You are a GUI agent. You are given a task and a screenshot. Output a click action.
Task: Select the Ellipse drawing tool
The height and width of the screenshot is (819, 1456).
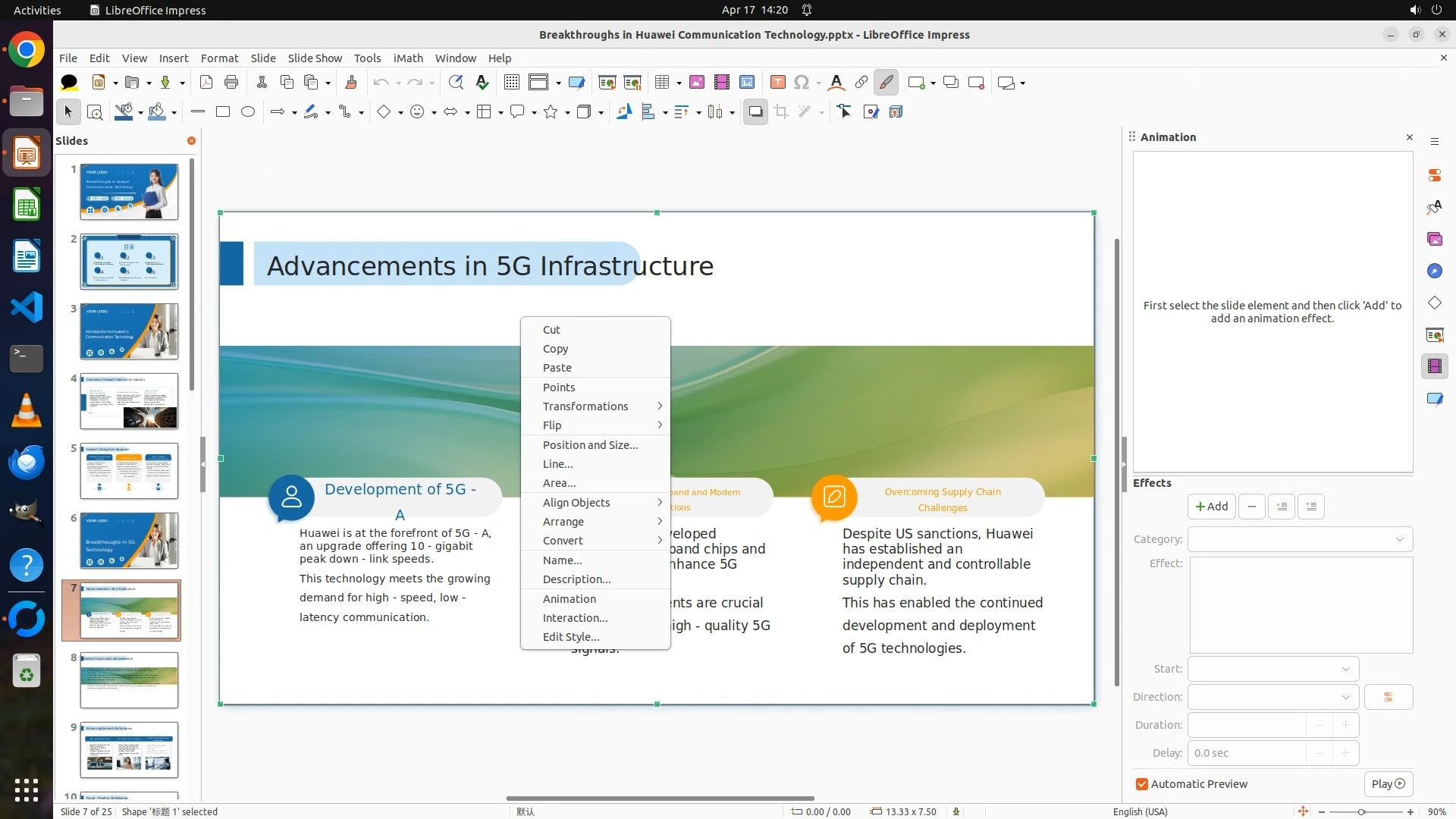click(248, 112)
